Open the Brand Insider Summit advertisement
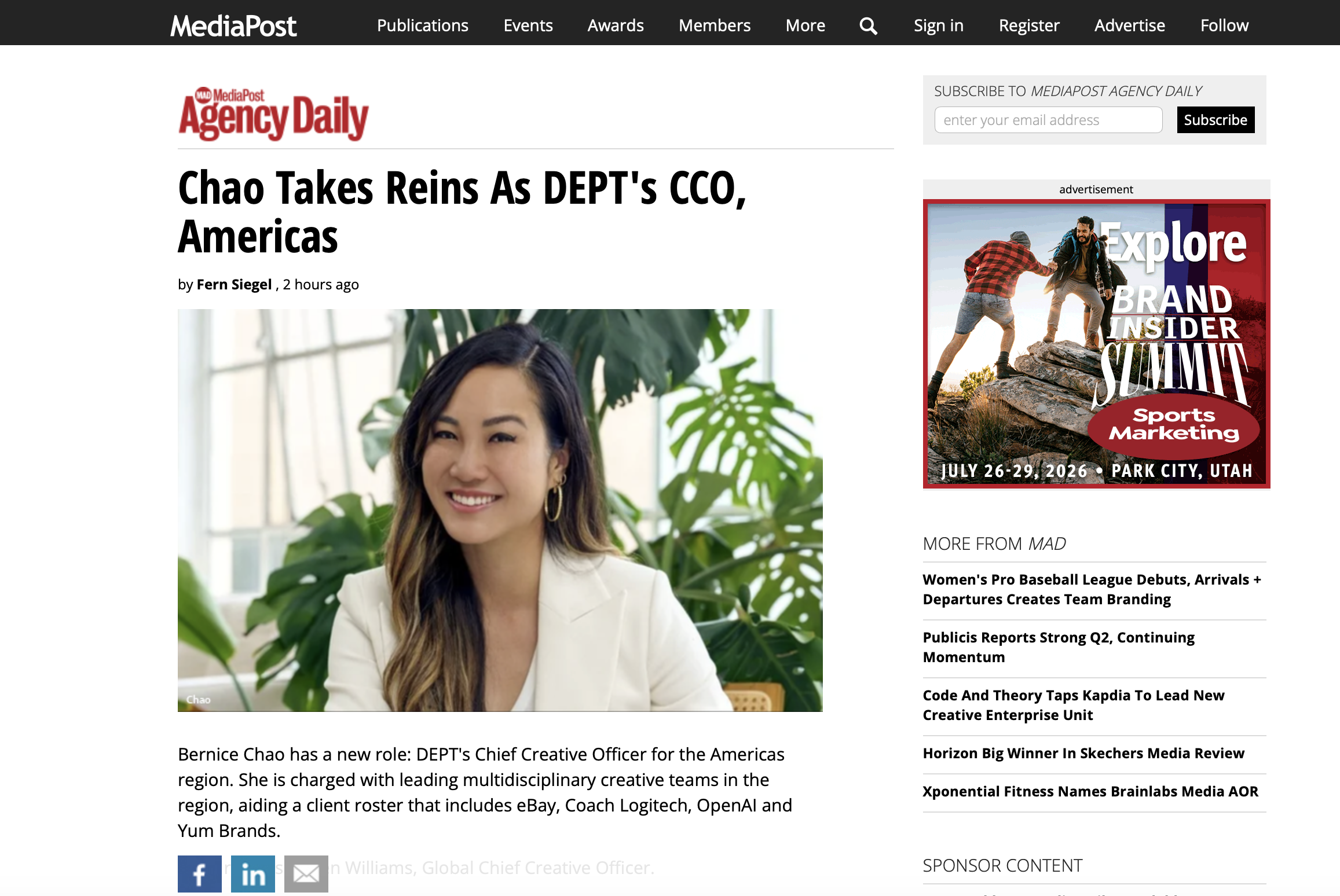The width and height of the screenshot is (1340, 896). coord(1096,344)
